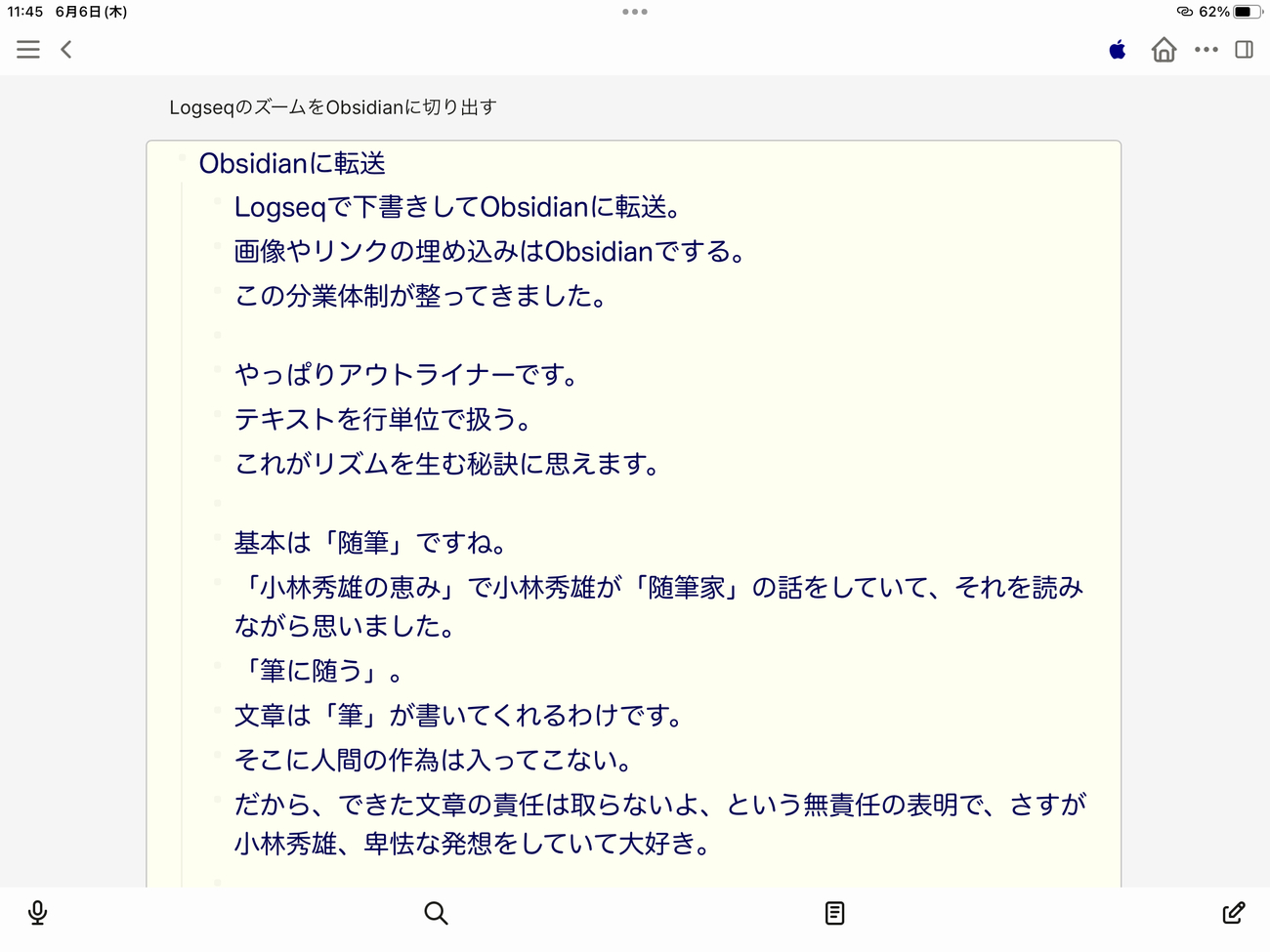Tap the three dots at top center
The height and width of the screenshot is (952, 1270).
(x=635, y=12)
